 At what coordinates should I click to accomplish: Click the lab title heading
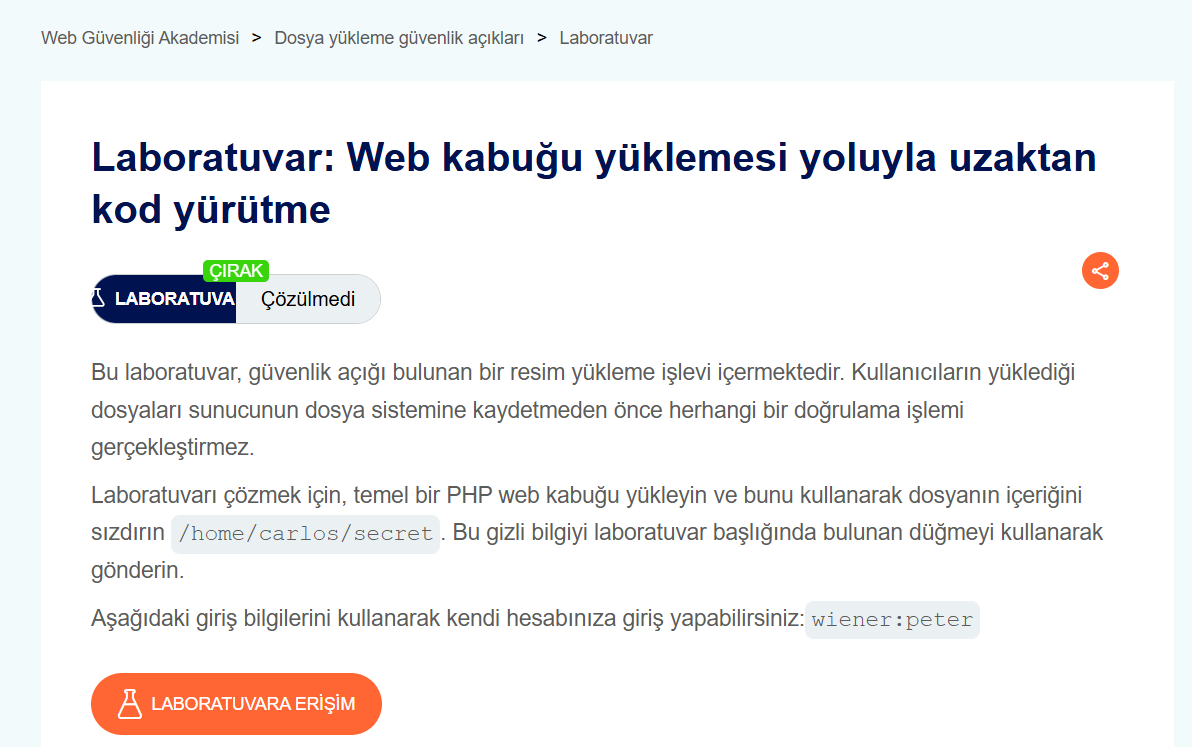[x=594, y=183]
